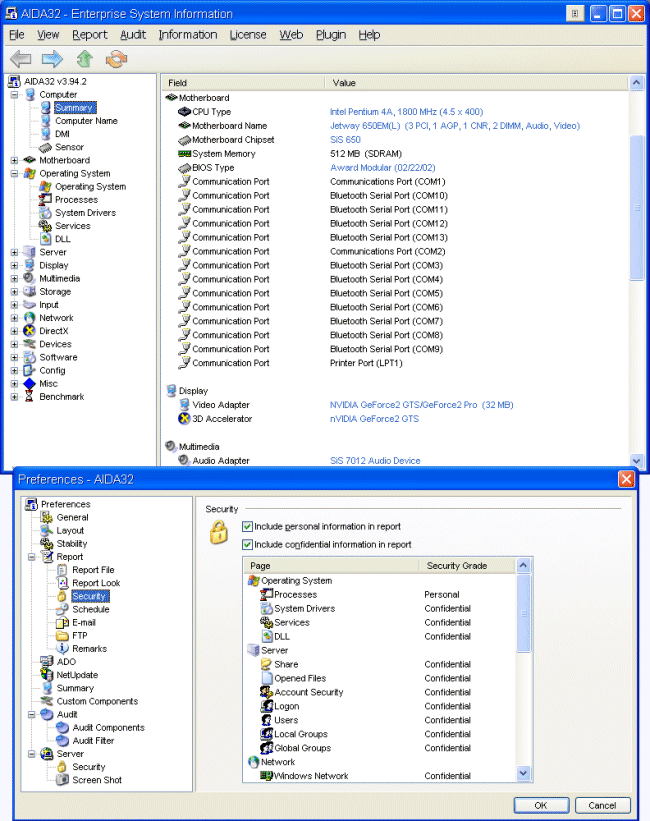Viewport: 650px width, 821px height.
Task: Open the SiS 650 chipset link
Action: (345, 139)
